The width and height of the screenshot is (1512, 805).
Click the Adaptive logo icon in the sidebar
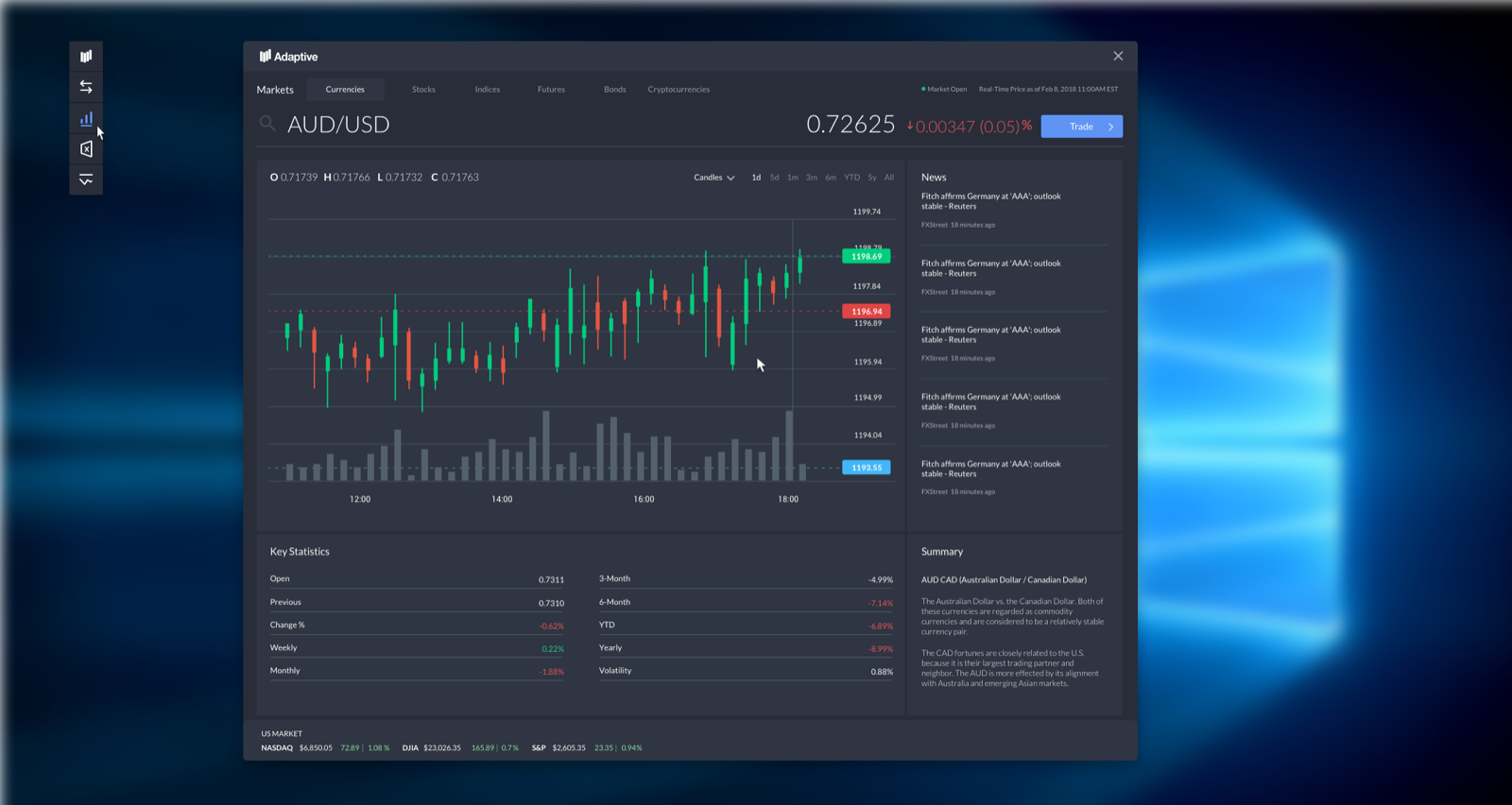[x=86, y=57]
